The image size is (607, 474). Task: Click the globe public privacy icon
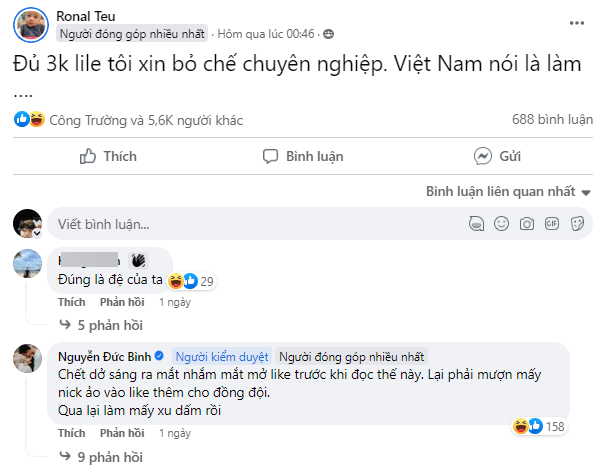pyautogui.click(x=329, y=34)
